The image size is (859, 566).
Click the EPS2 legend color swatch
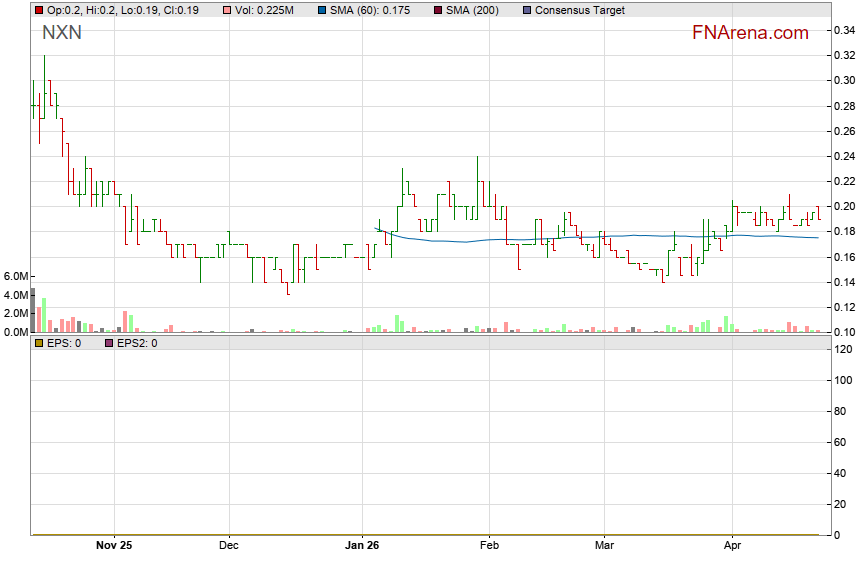pyautogui.click(x=109, y=343)
